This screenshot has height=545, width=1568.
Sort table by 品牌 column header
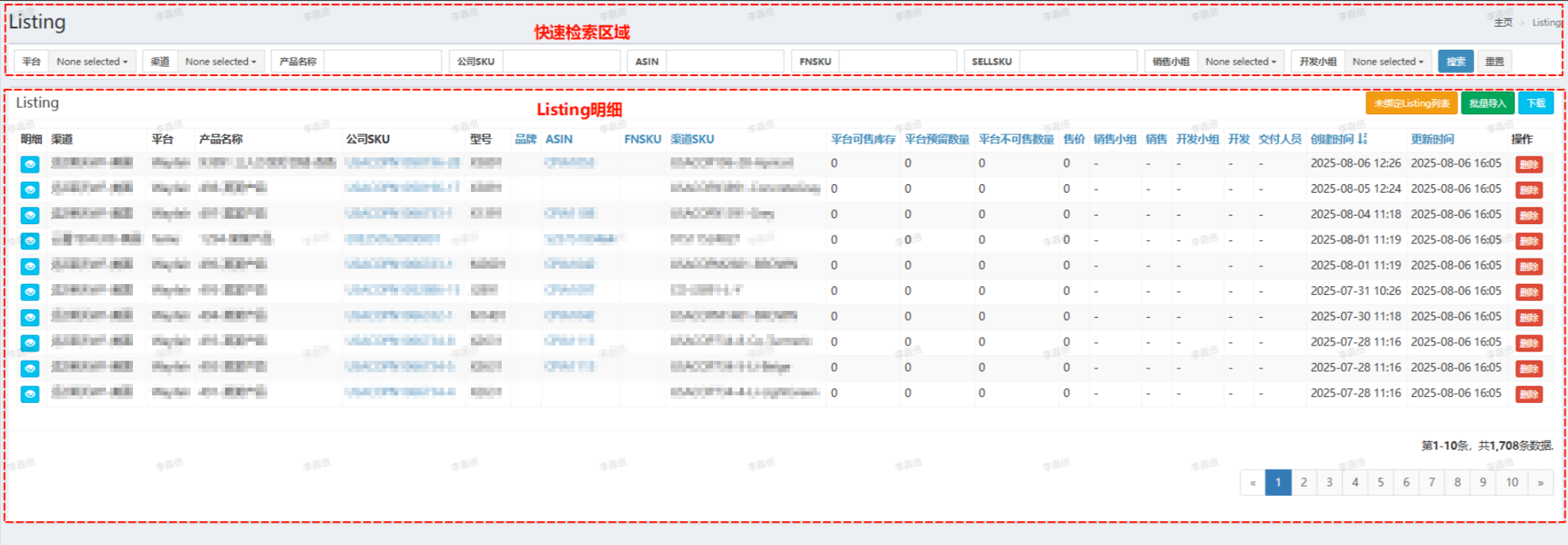525,139
